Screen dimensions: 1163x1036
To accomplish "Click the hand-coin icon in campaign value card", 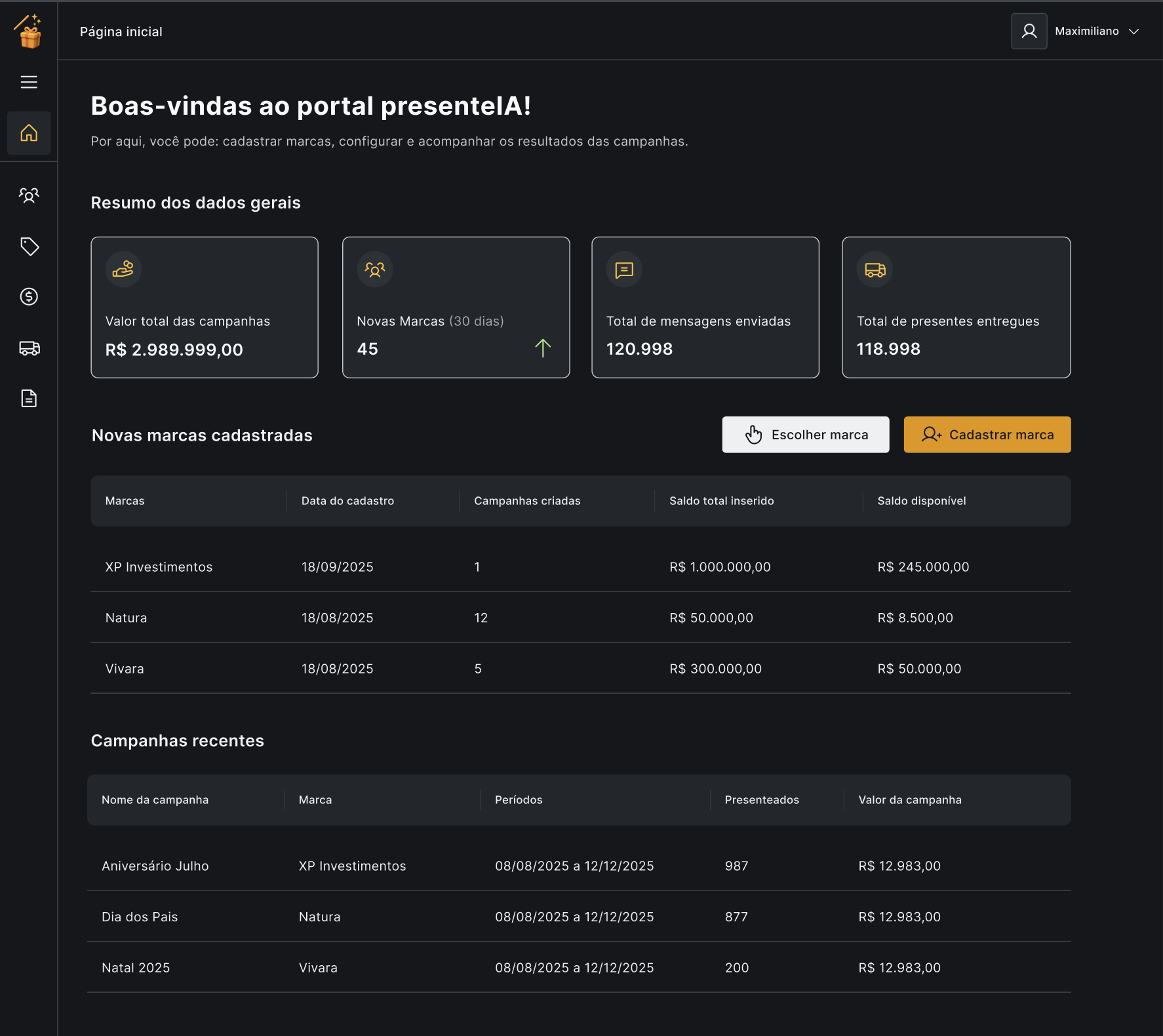I will [123, 269].
